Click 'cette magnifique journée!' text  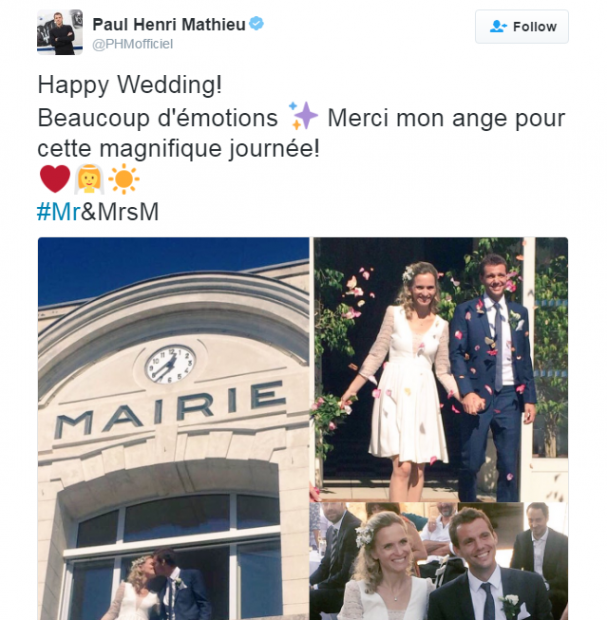point(178,149)
